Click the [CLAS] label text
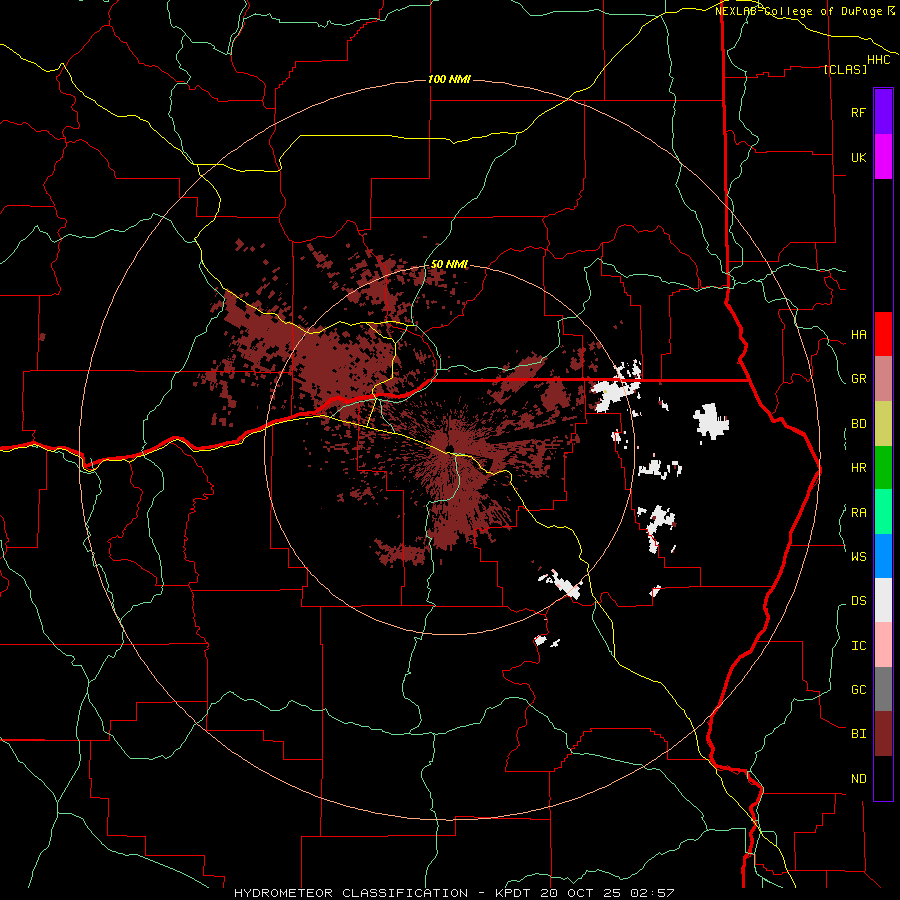Image resolution: width=900 pixels, height=900 pixels. click(x=845, y=70)
